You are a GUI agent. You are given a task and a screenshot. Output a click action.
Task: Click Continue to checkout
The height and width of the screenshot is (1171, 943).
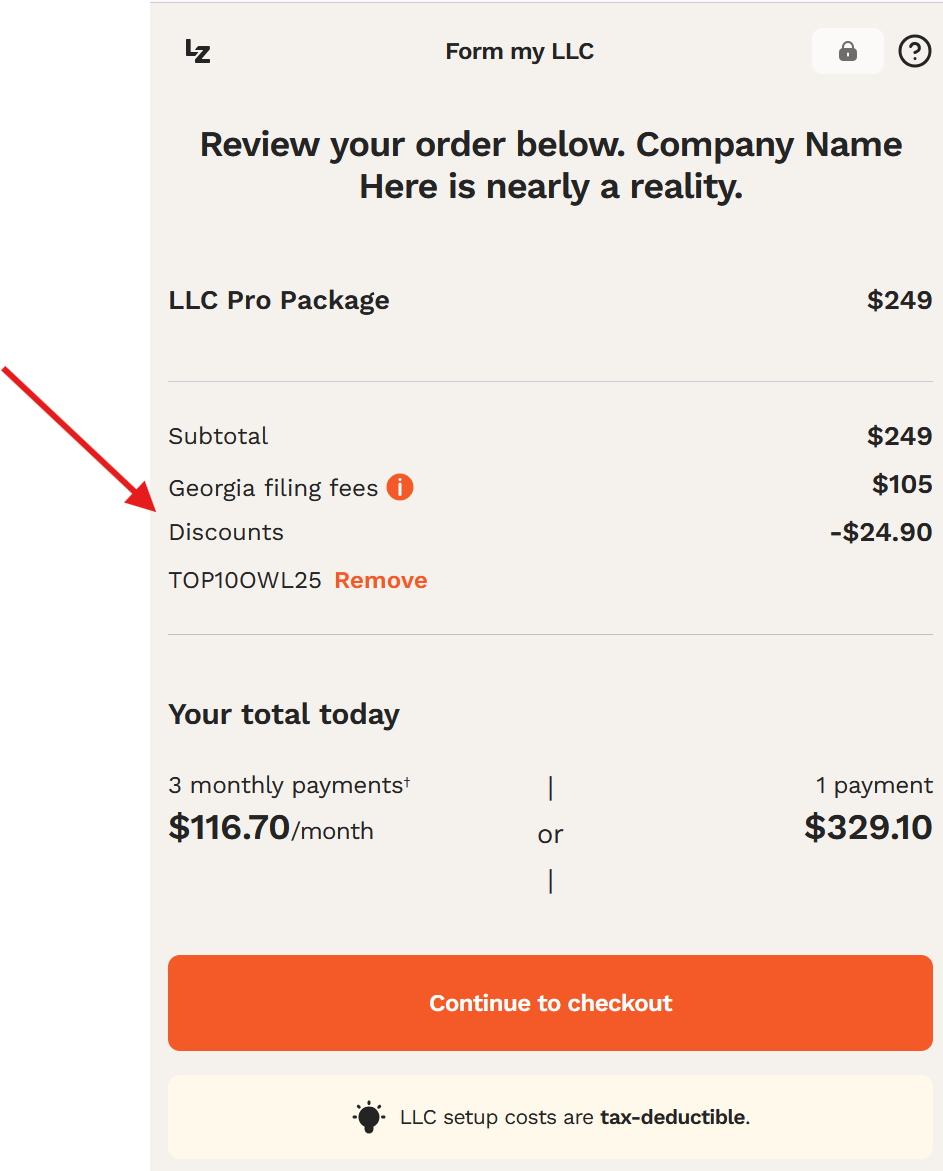click(550, 1002)
